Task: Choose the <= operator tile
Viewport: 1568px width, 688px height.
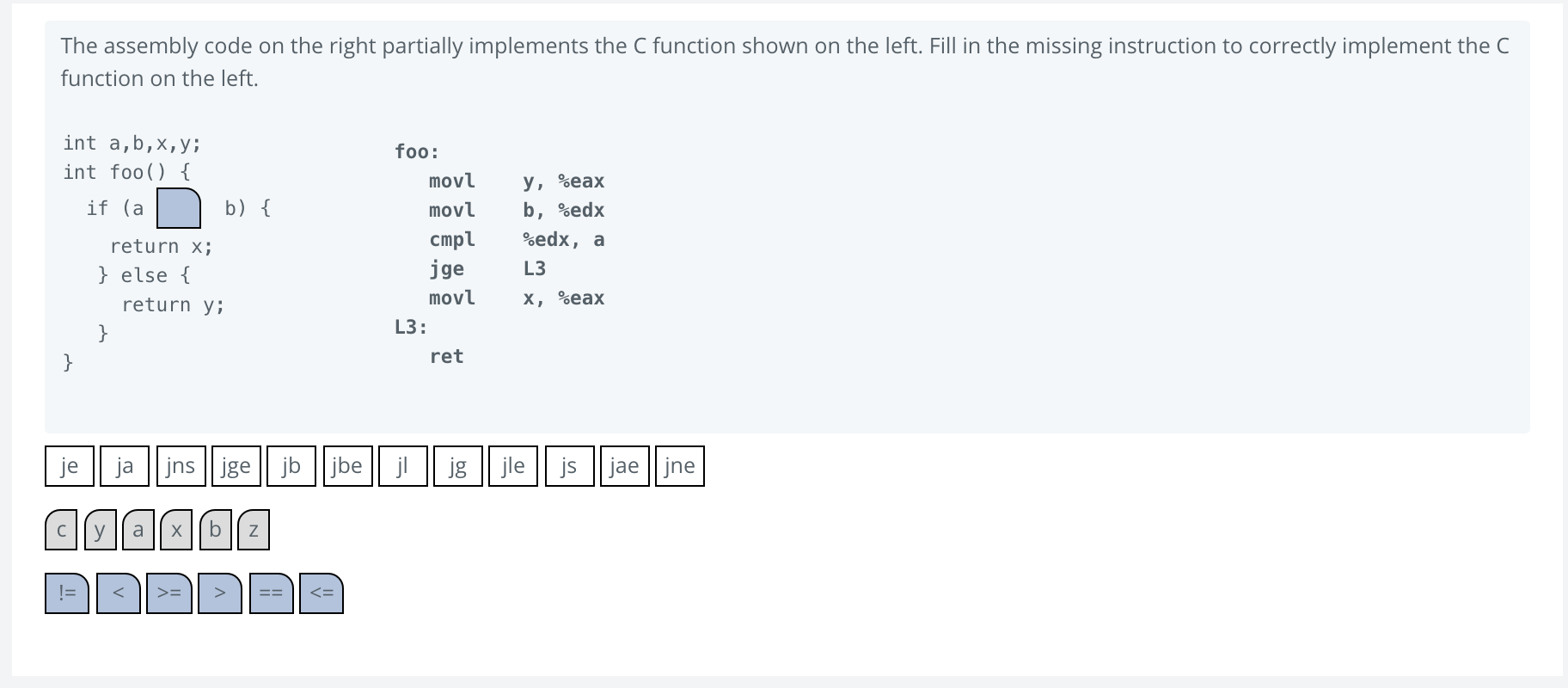Action: [x=321, y=593]
